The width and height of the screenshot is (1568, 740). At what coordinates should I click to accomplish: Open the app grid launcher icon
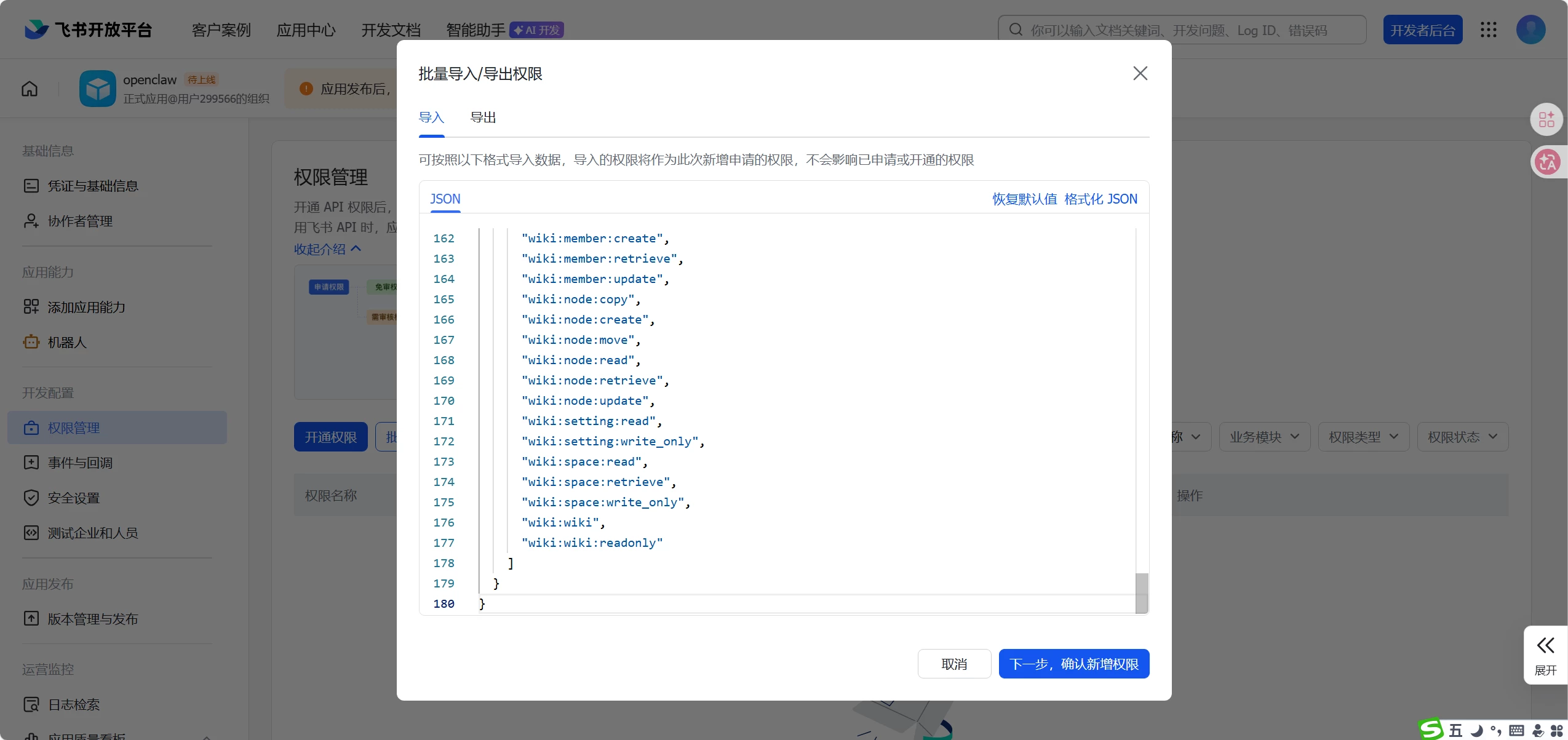[1488, 30]
